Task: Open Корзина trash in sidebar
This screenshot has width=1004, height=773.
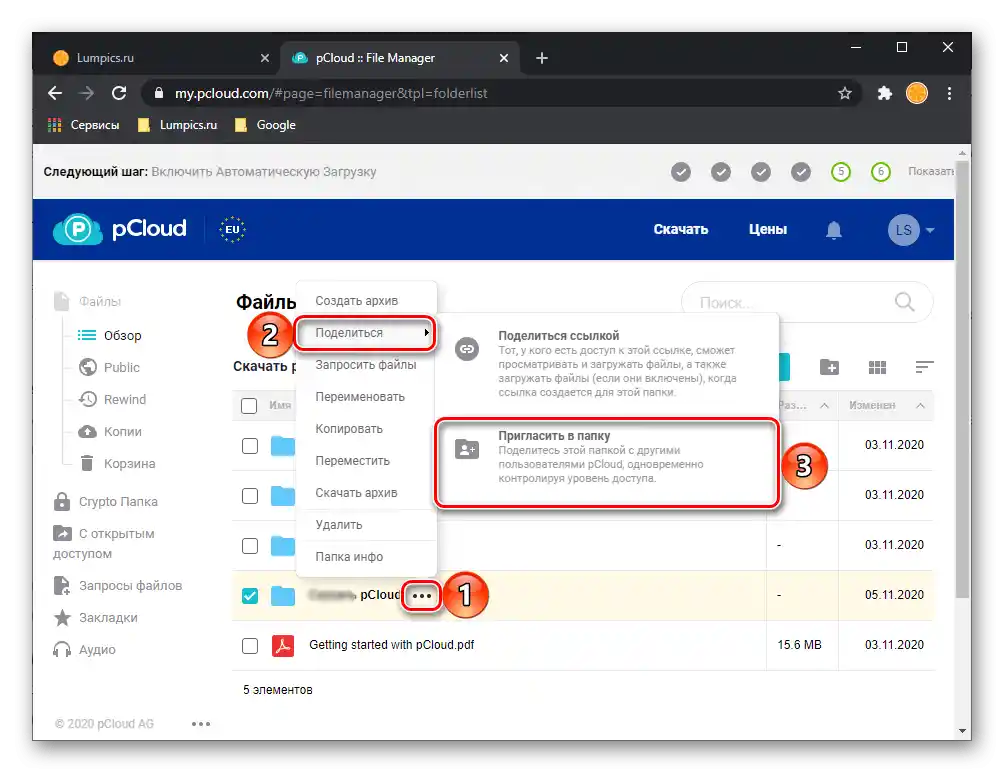Action: [117, 464]
